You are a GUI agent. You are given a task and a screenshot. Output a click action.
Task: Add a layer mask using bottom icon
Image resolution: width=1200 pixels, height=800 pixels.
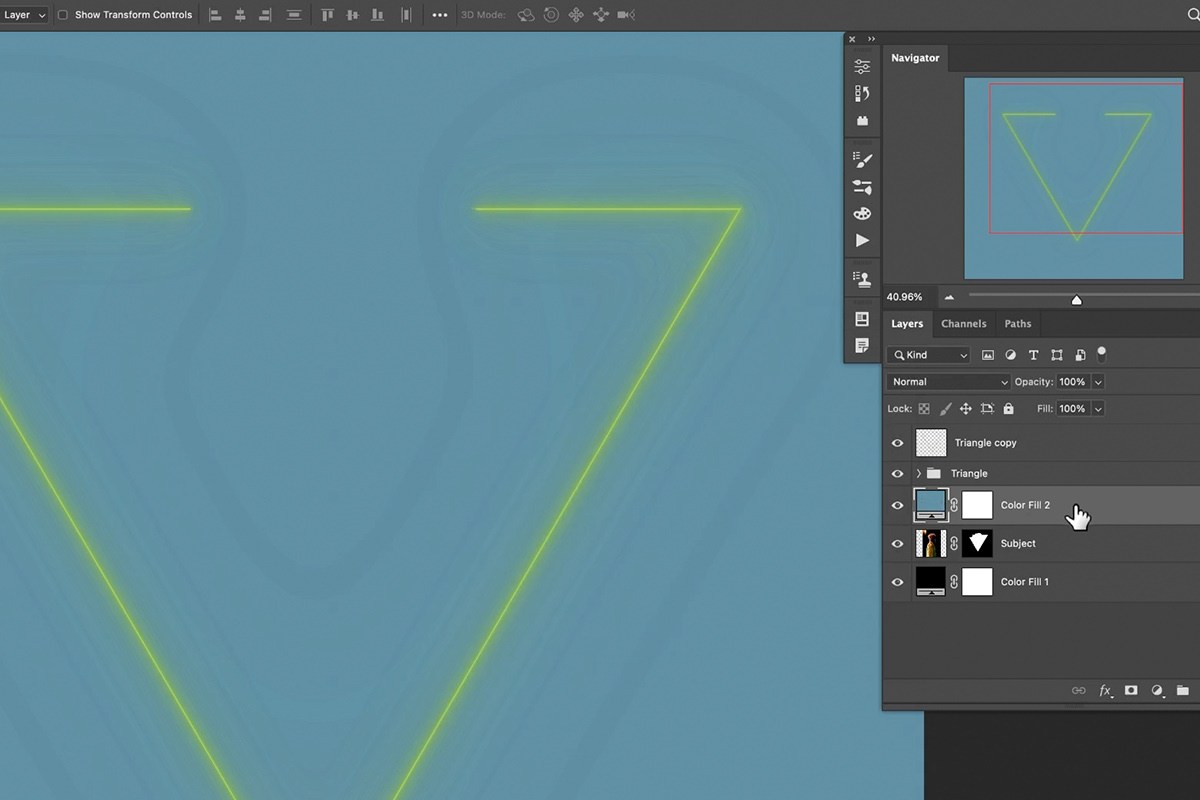pyautogui.click(x=1131, y=691)
